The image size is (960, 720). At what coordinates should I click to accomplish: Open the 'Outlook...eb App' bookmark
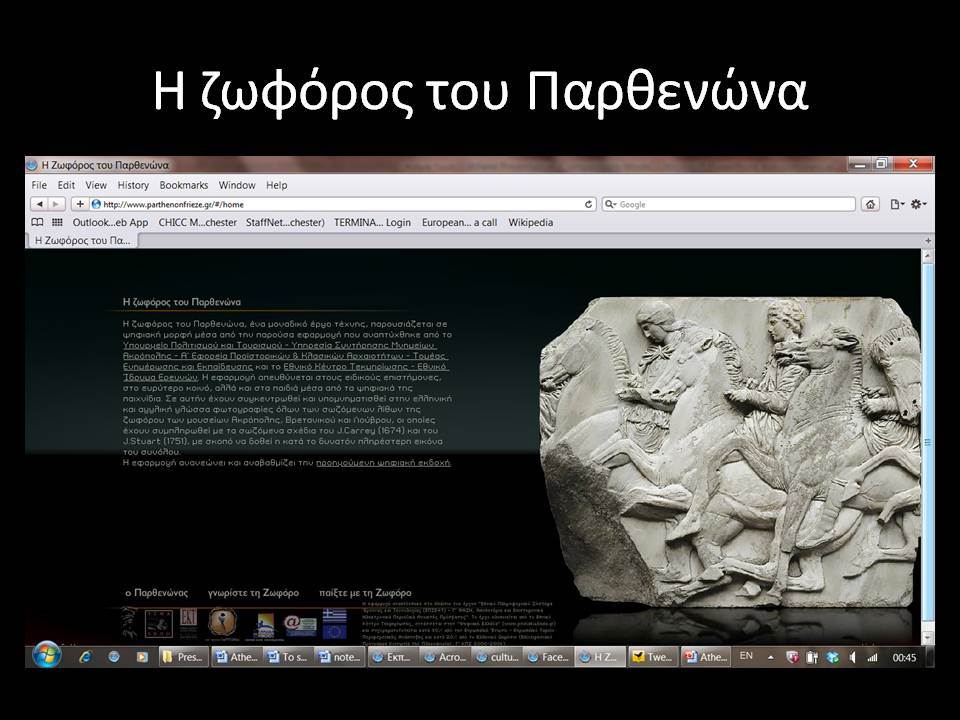tap(110, 222)
